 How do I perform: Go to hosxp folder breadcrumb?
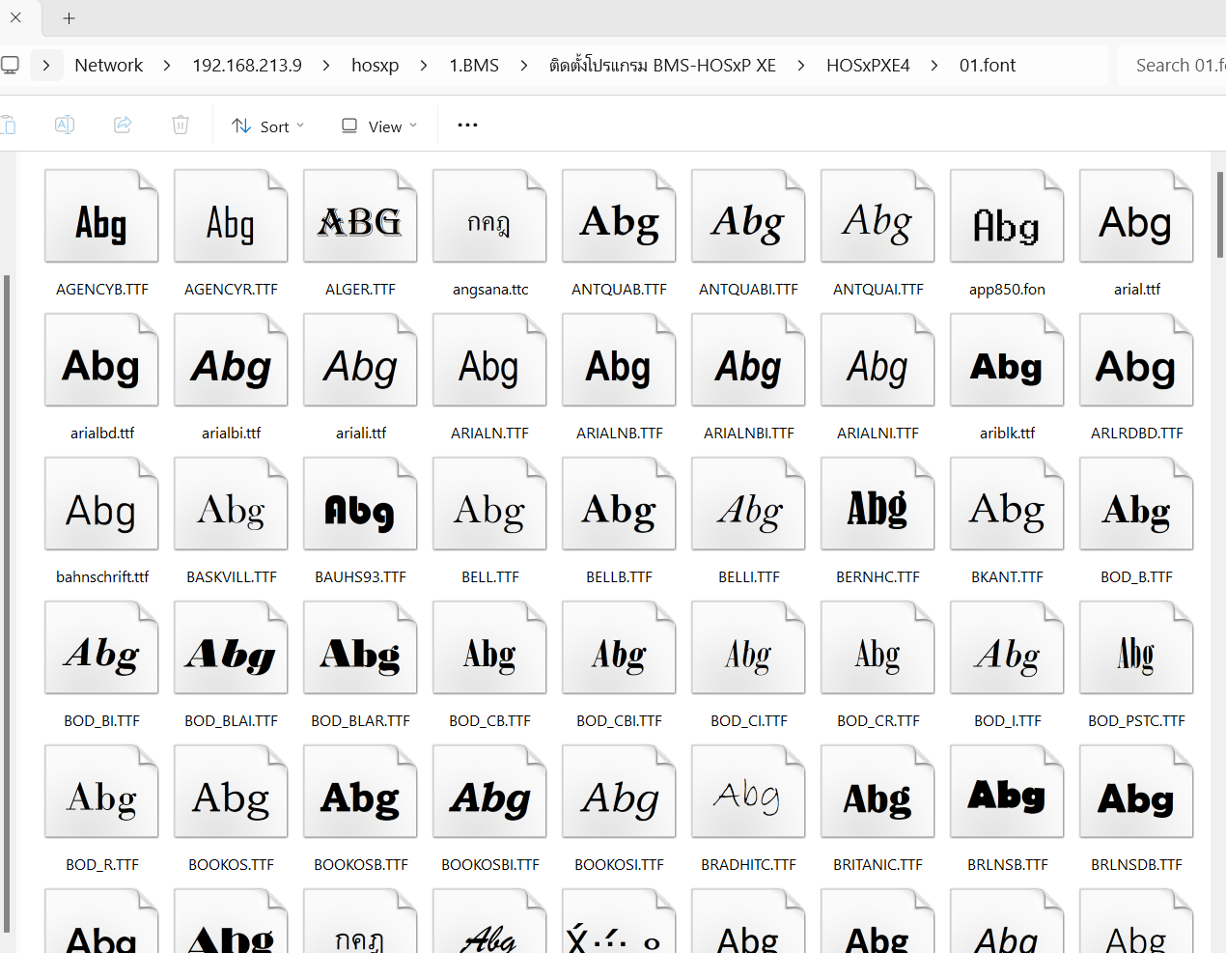coord(376,65)
